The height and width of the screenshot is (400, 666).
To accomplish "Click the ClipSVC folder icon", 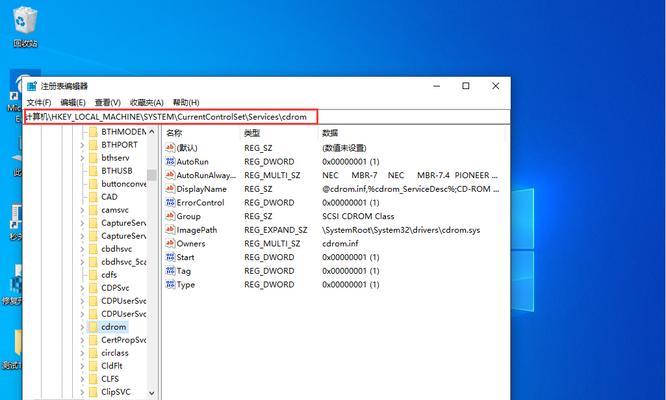I will click(x=93, y=392).
